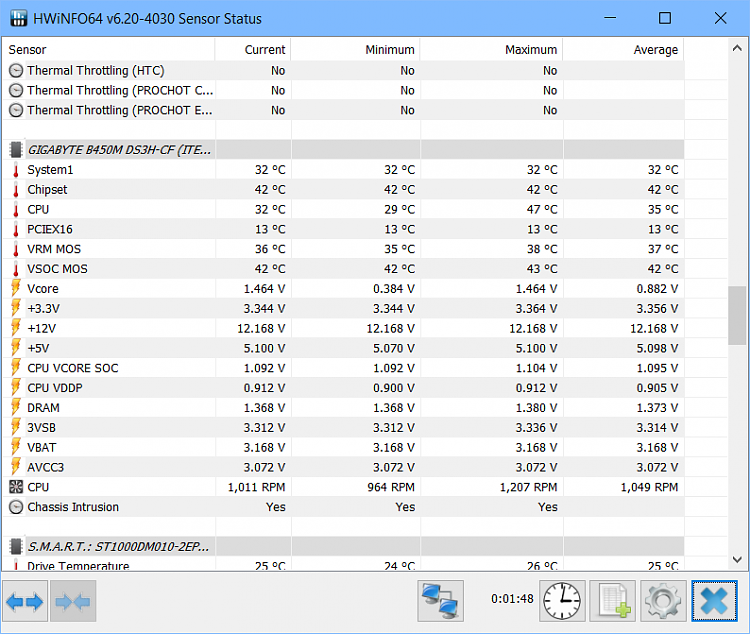Click the 1,011 RPM current fan value
The image size is (750, 634).
point(256,487)
